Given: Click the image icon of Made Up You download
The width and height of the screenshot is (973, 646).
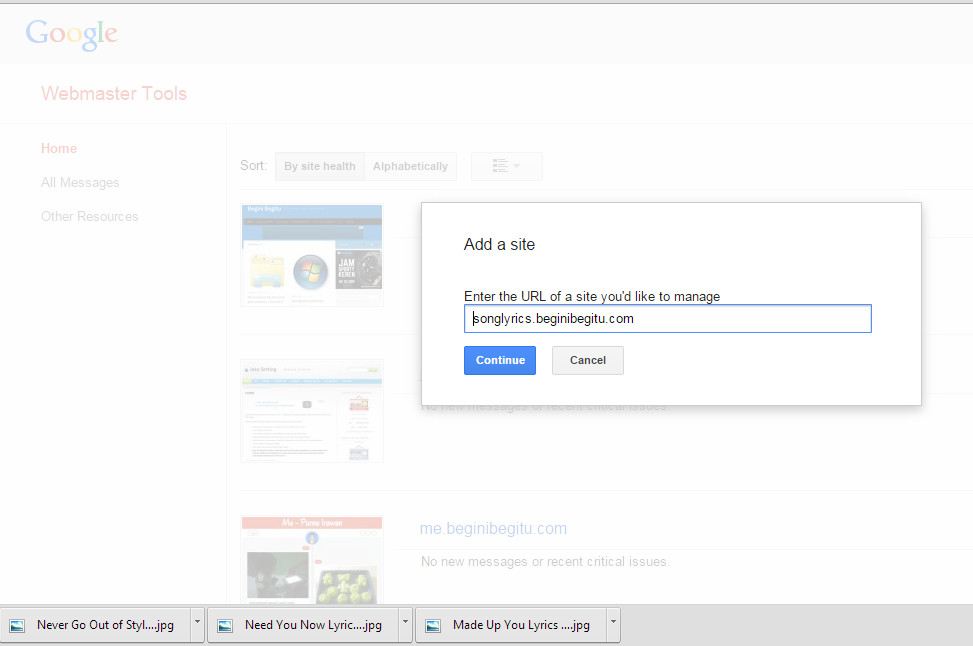Looking at the screenshot, I should pyautogui.click(x=433, y=626).
